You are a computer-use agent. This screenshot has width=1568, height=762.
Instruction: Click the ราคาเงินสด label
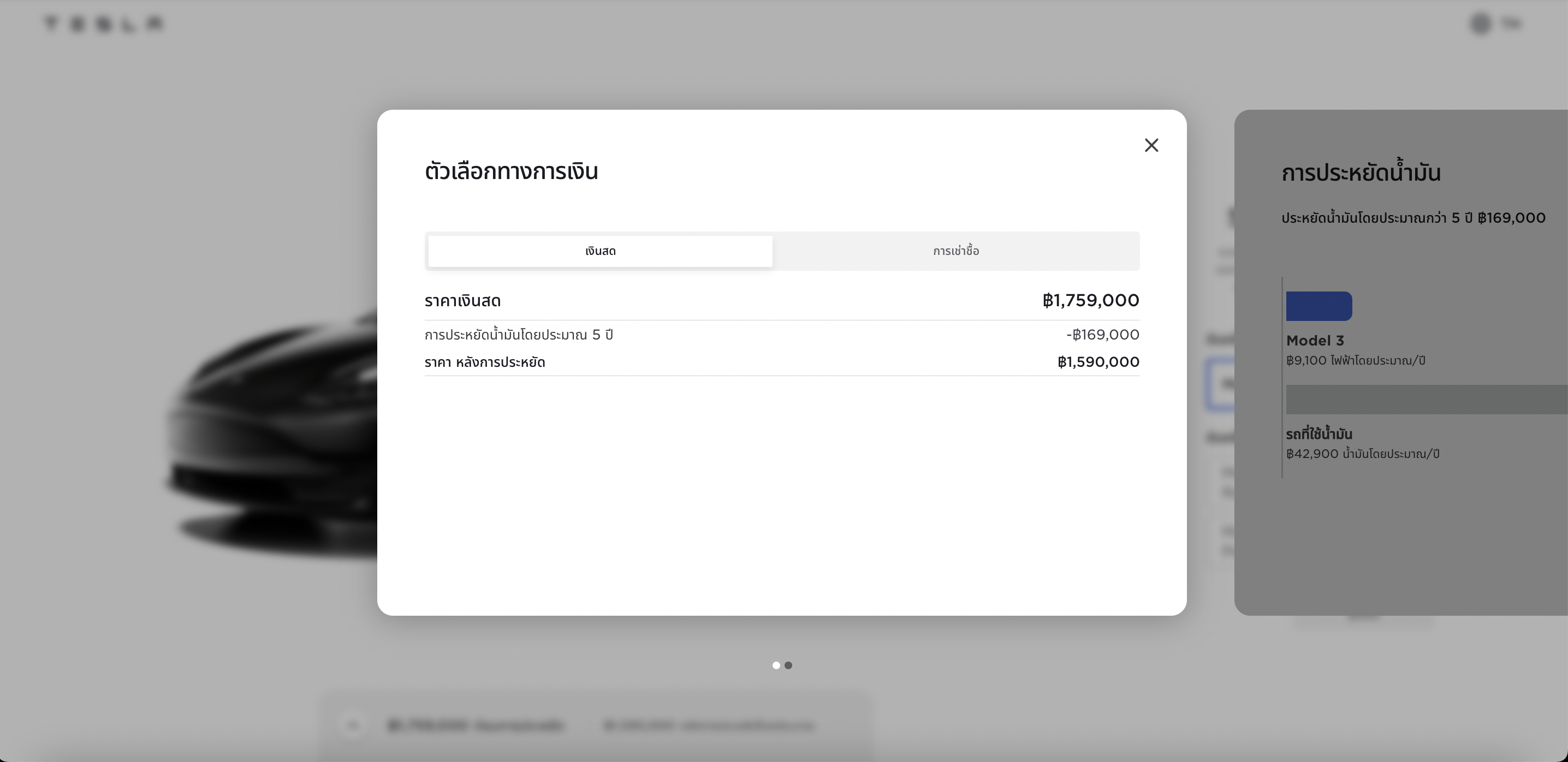click(x=462, y=301)
